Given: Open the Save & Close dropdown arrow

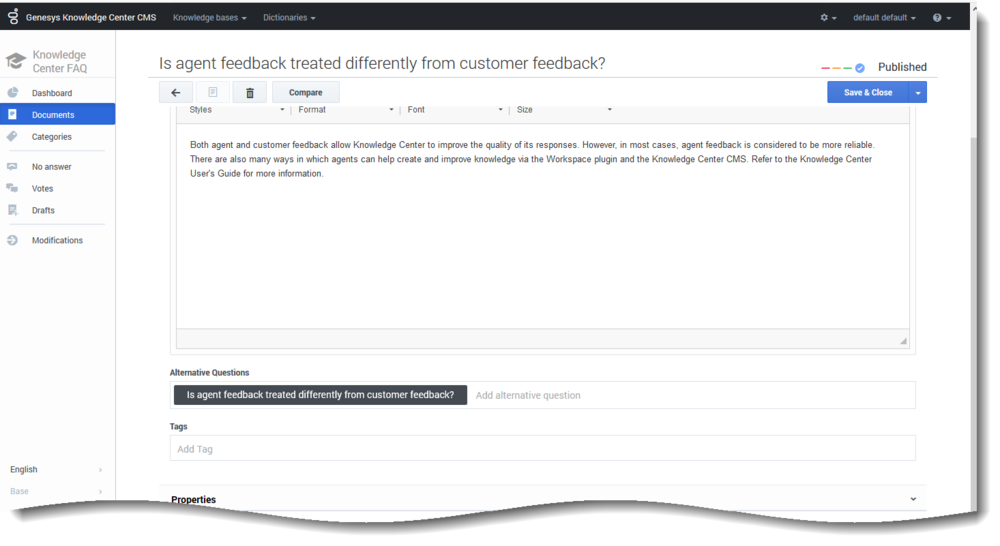Looking at the screenshot, I should click(918, 92).
